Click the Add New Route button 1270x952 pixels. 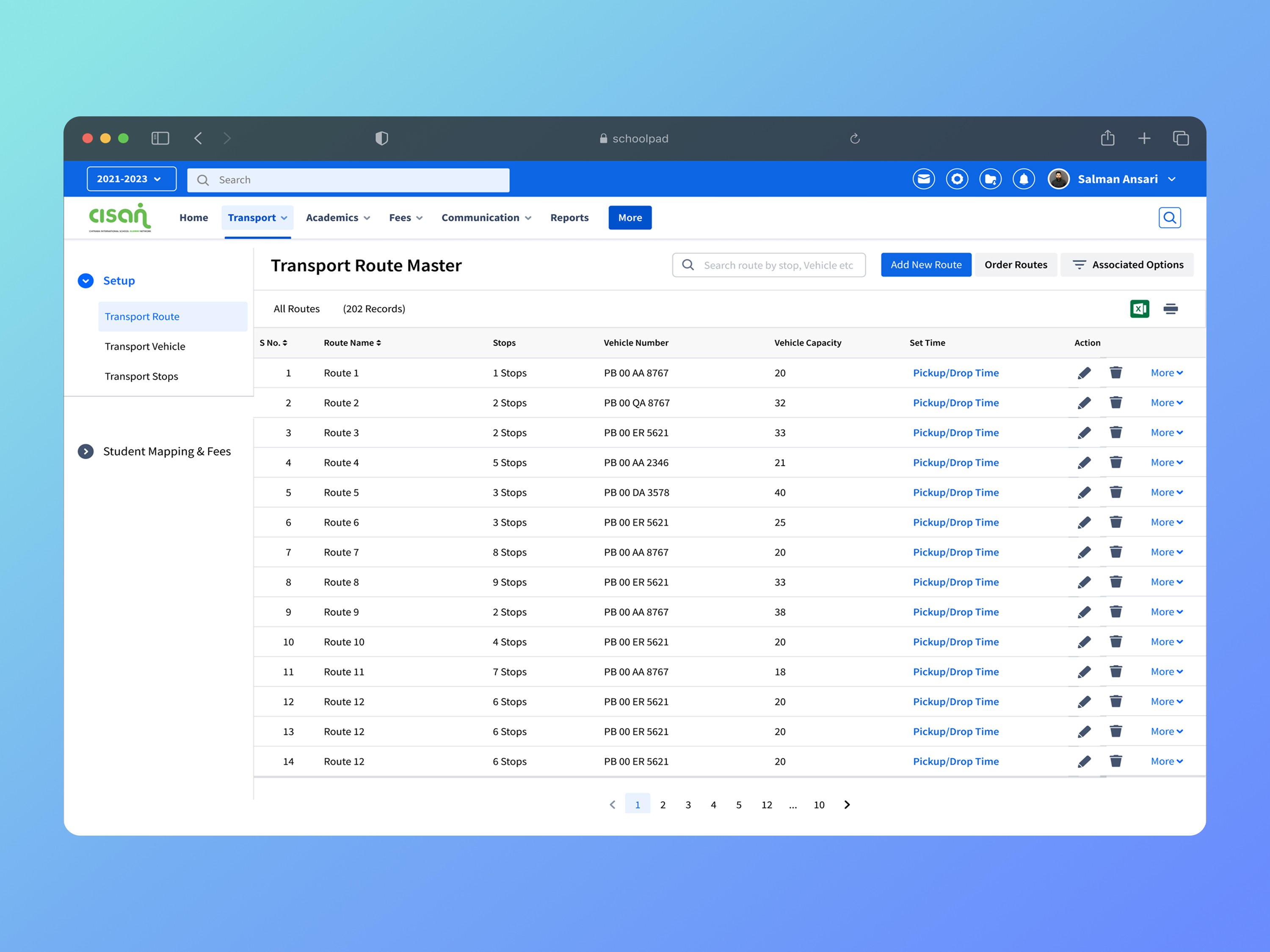click(x=925, y=264)
